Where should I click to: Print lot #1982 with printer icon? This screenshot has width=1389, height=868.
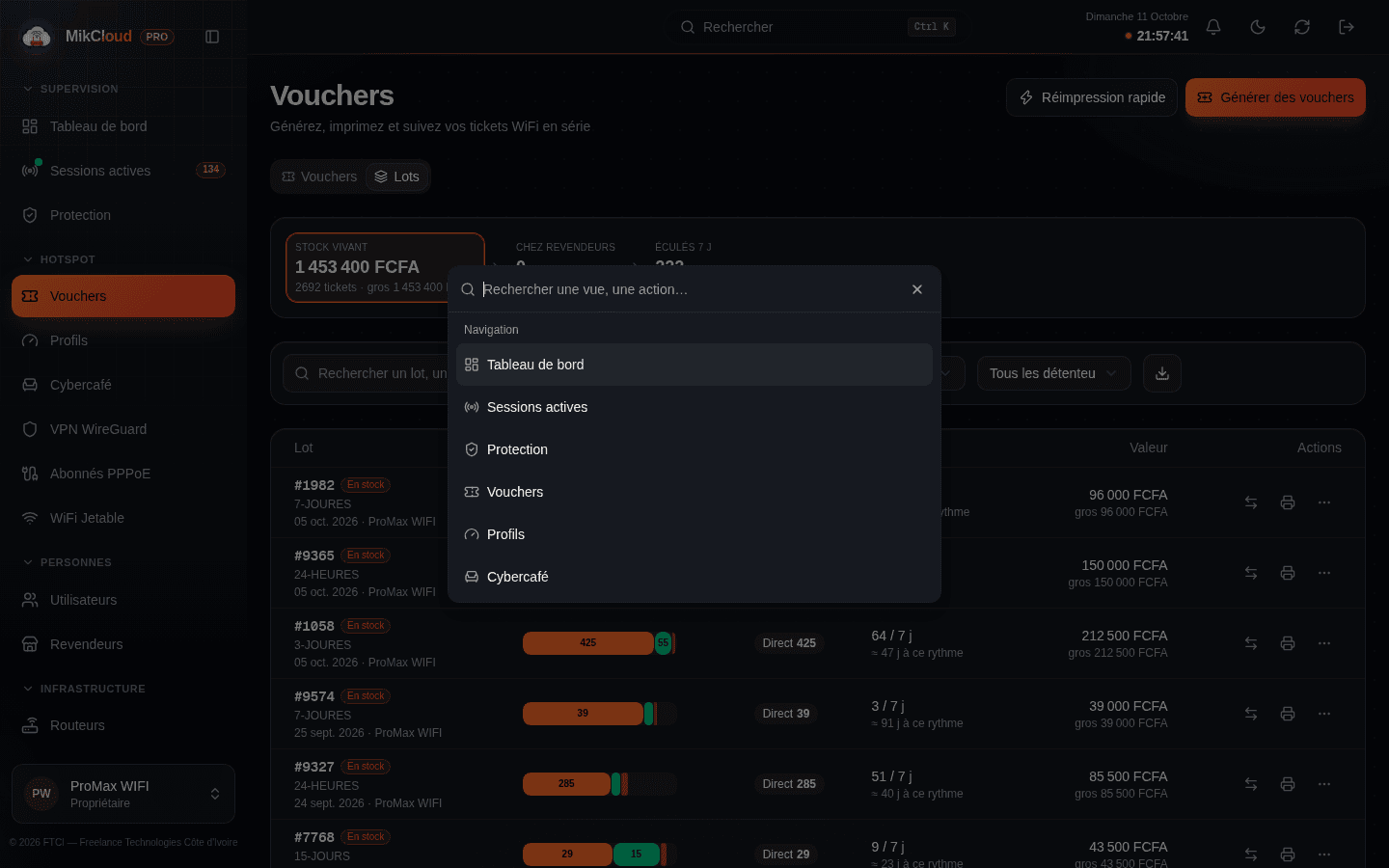(x=1288, y=502)
